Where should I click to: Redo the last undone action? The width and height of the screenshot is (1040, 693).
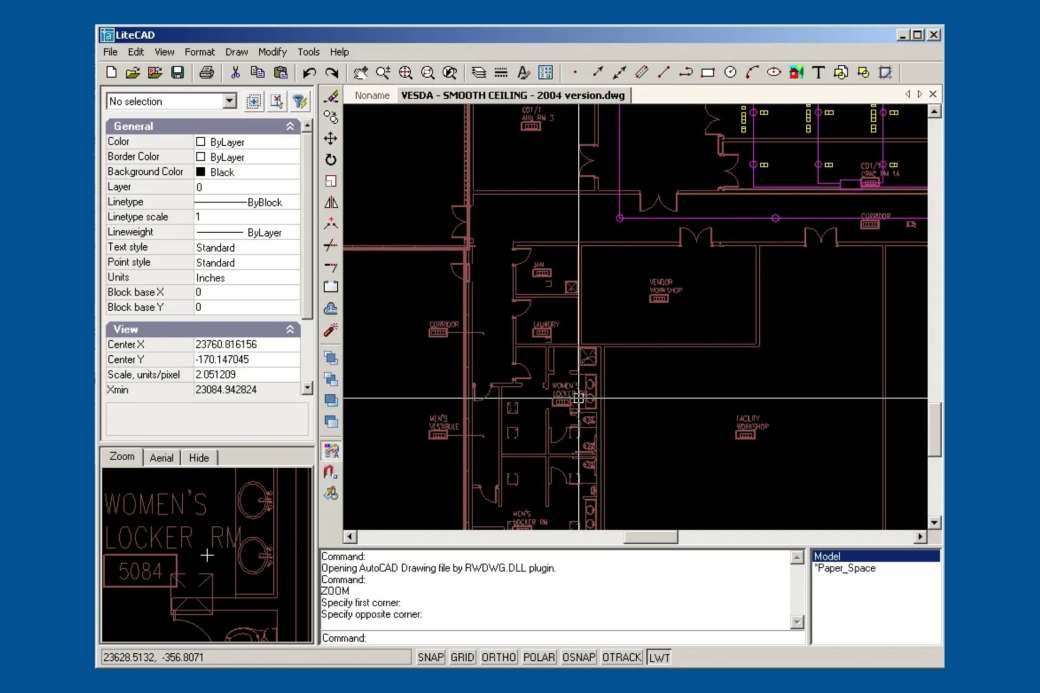[x=332, y=72]
